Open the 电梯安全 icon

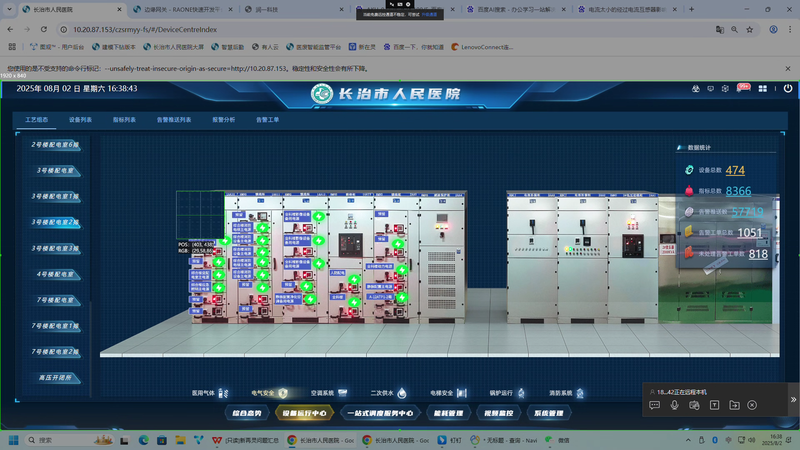pos(462,393)
